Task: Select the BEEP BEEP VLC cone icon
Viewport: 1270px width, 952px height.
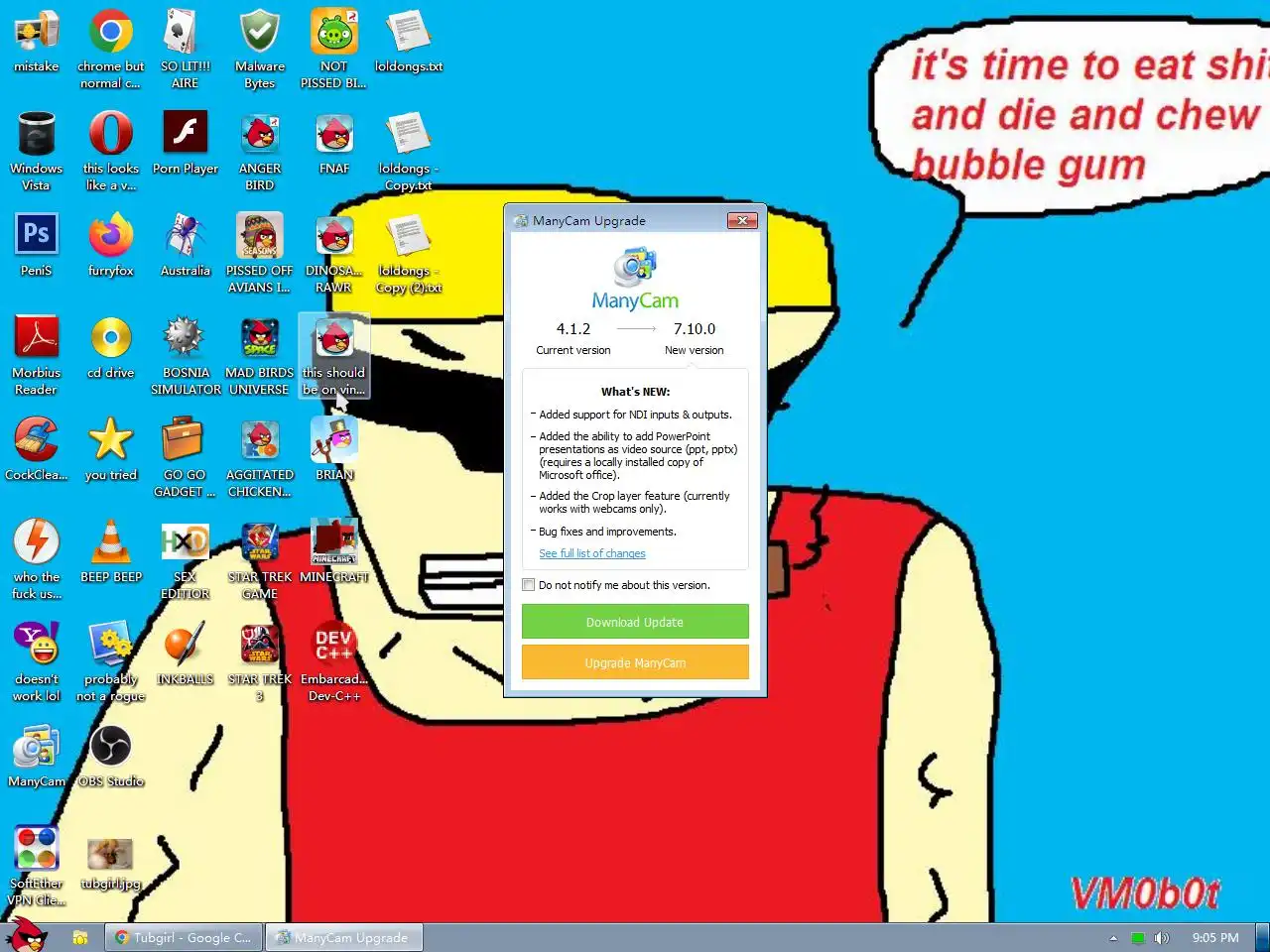Action: [111, 543]
